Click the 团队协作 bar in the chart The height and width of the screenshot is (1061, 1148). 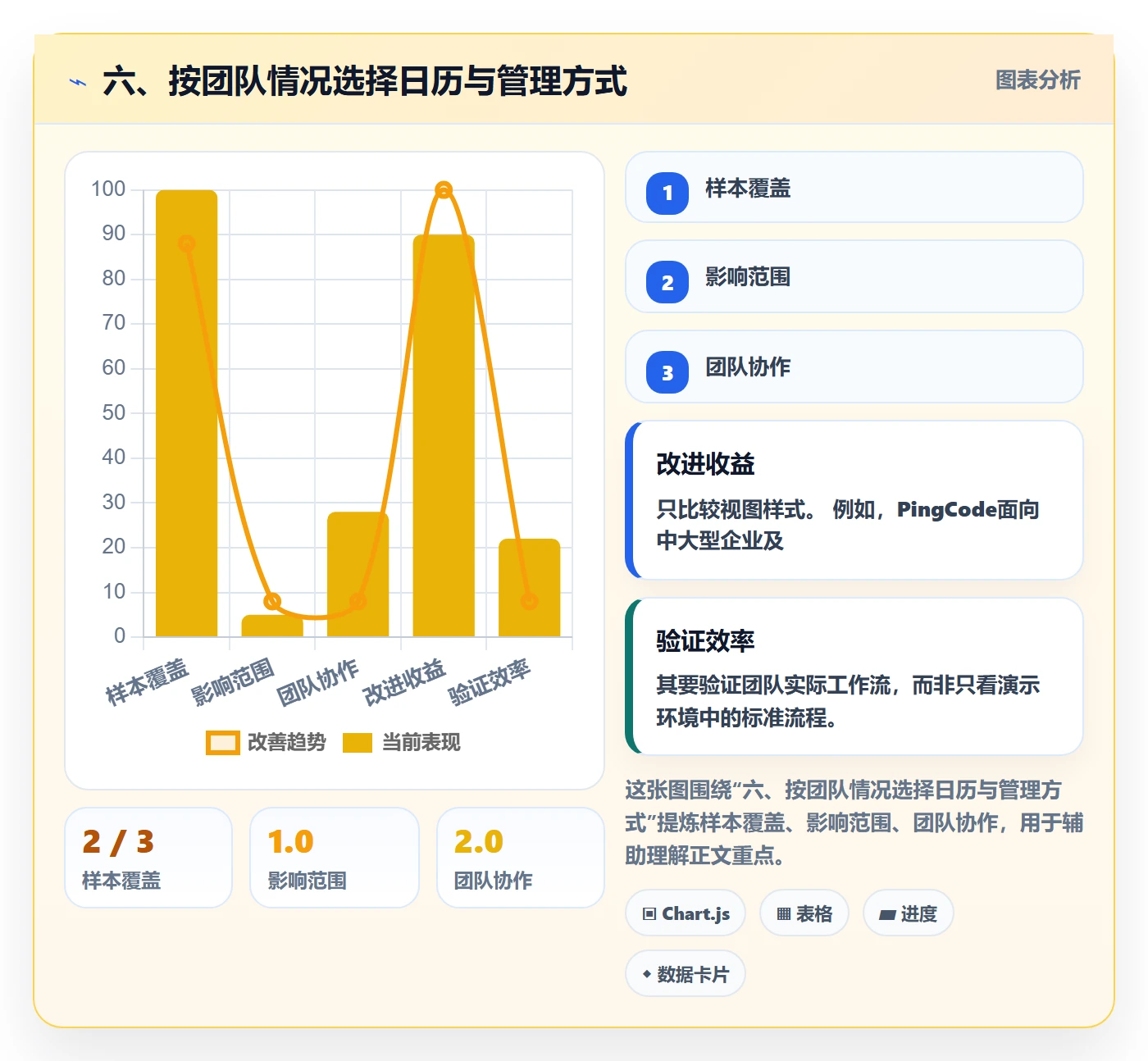[x=358, y=574]
